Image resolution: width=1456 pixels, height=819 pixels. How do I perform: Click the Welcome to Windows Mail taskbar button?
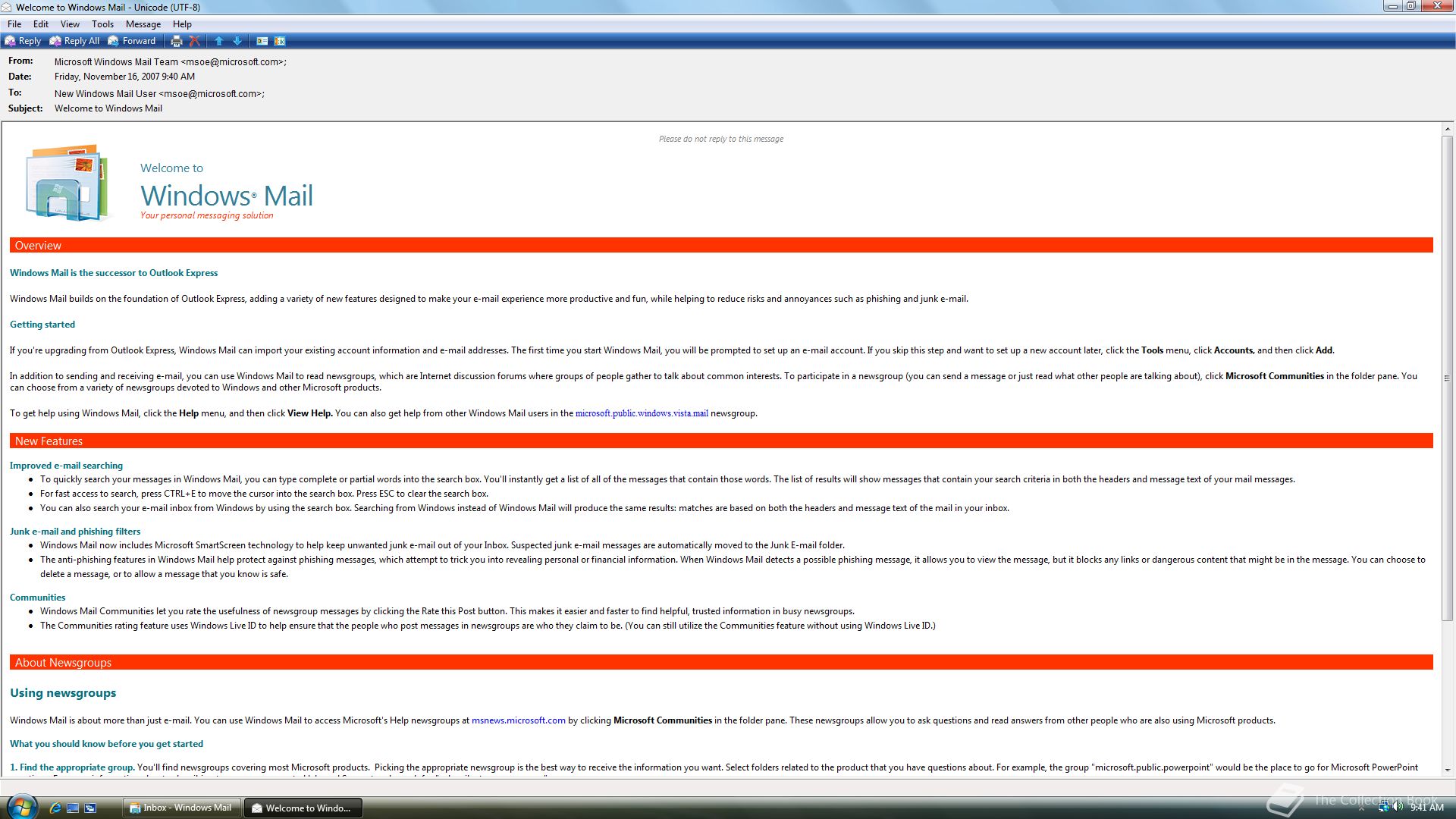tap(303, 808)
